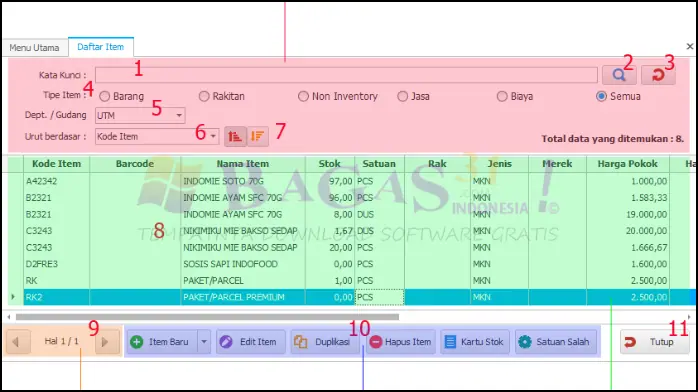Sort ascending with the red bars icon
Image resolution: width=698 pixels, height=392 pixels.
click(235, 136)
